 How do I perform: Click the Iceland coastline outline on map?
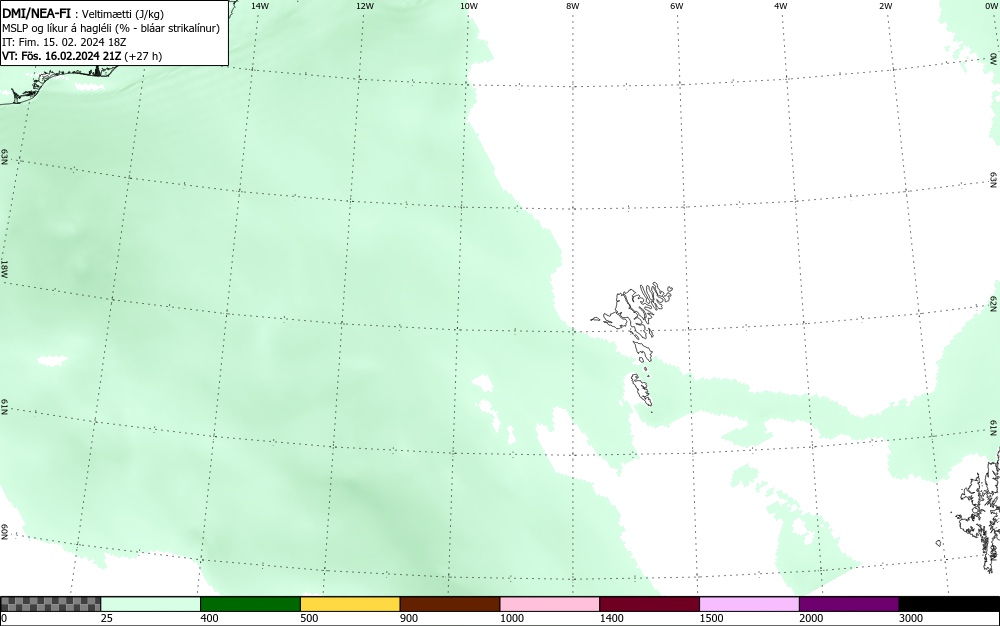(x=61, y=84)
